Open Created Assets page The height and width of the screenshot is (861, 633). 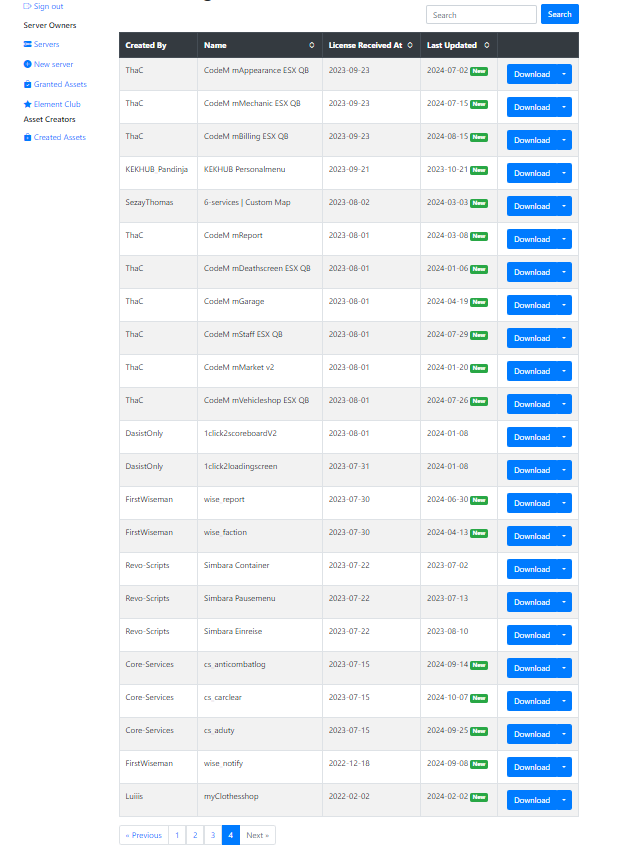[59, 137]
